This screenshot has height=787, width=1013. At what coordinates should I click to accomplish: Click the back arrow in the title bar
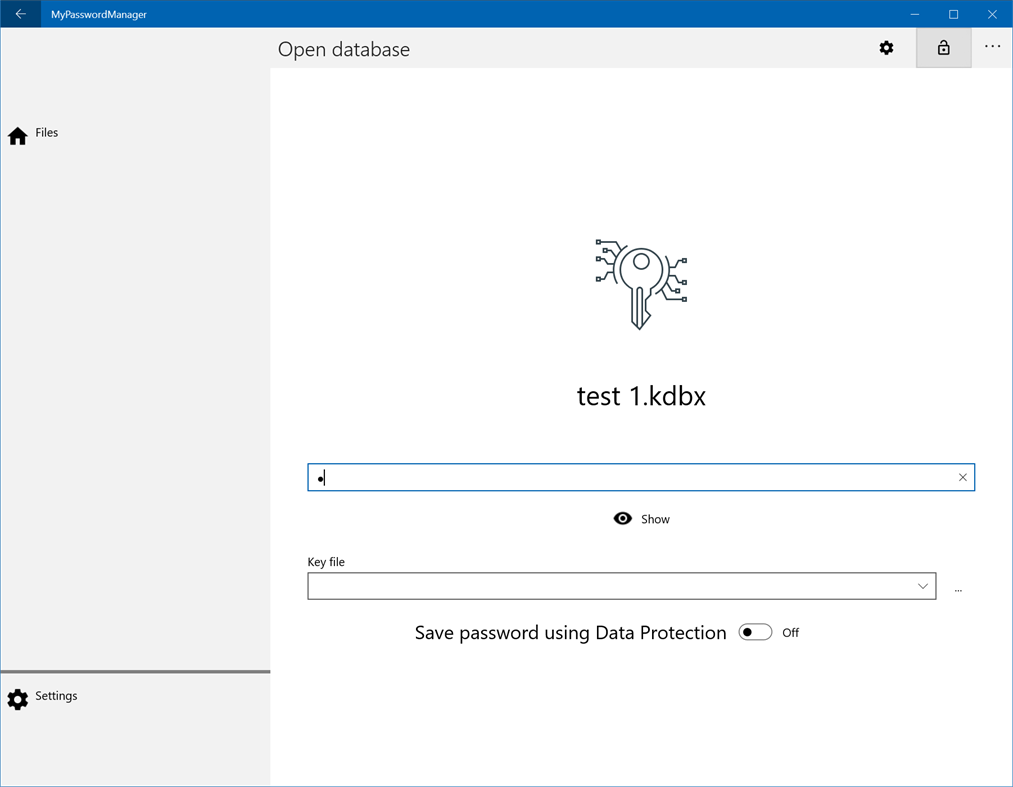click(20, 14)
